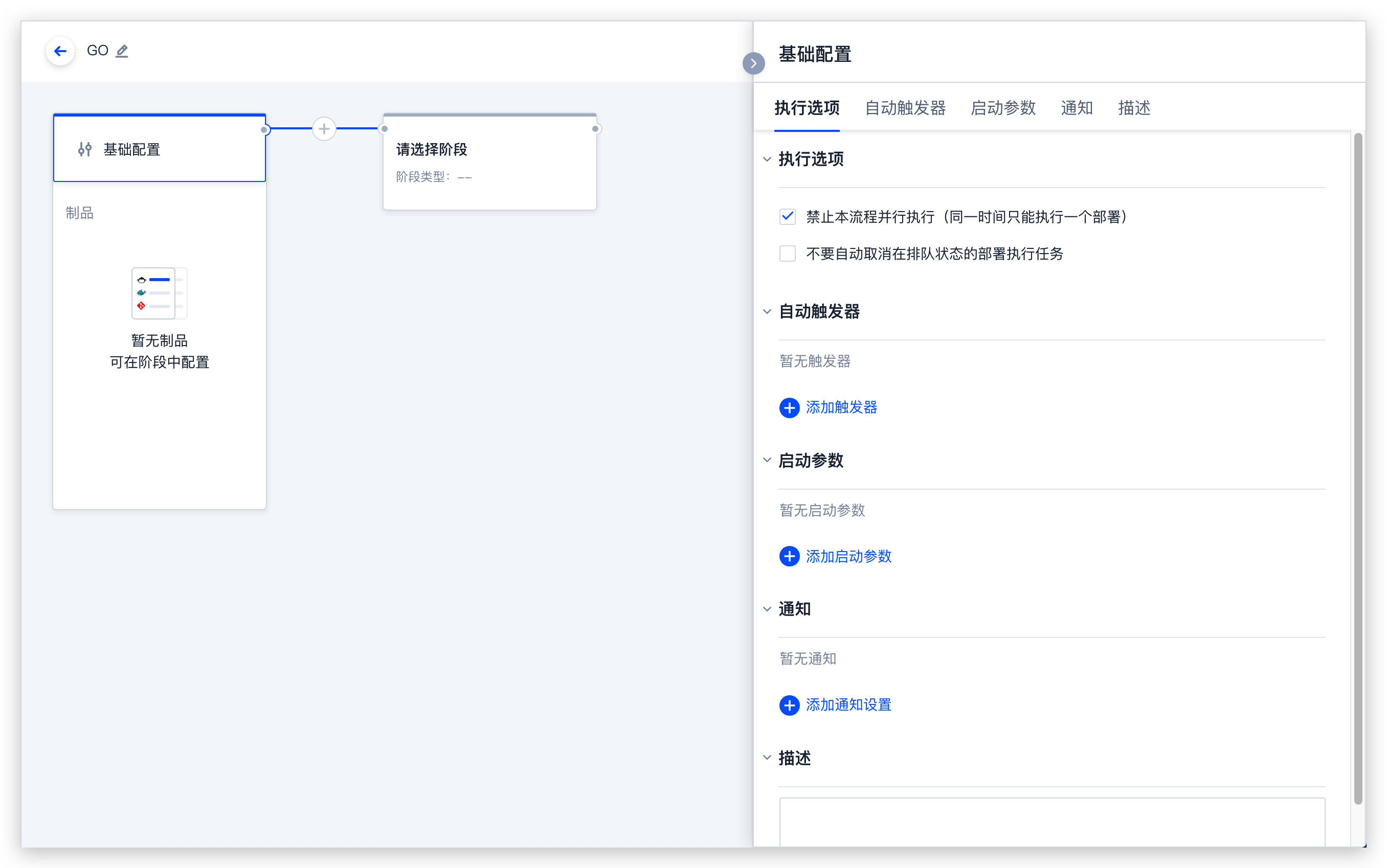Click the output connector dot on 请选择阶段 card
Screen dimensions: 1387x868
[x=596, y=129]
